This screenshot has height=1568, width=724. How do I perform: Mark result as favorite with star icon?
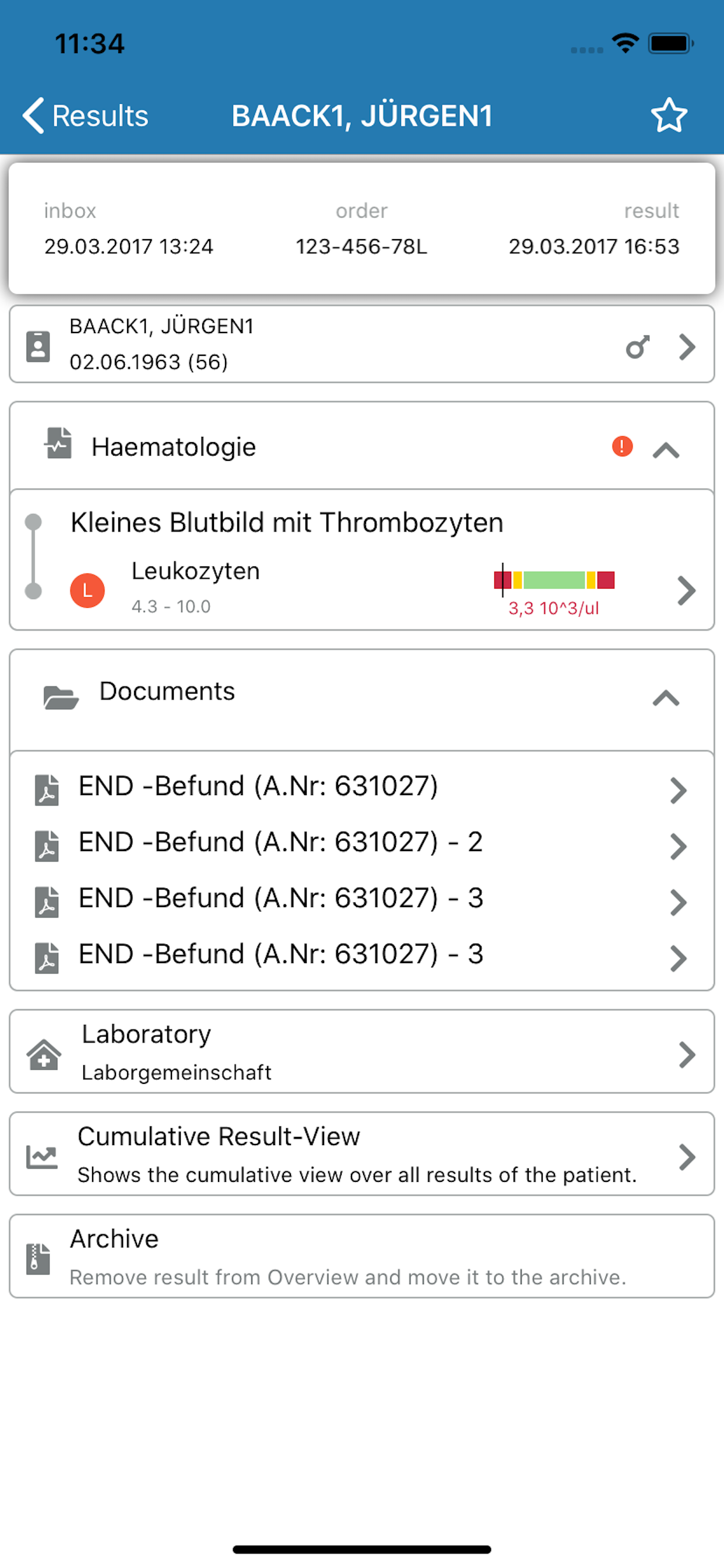(669, 116)
